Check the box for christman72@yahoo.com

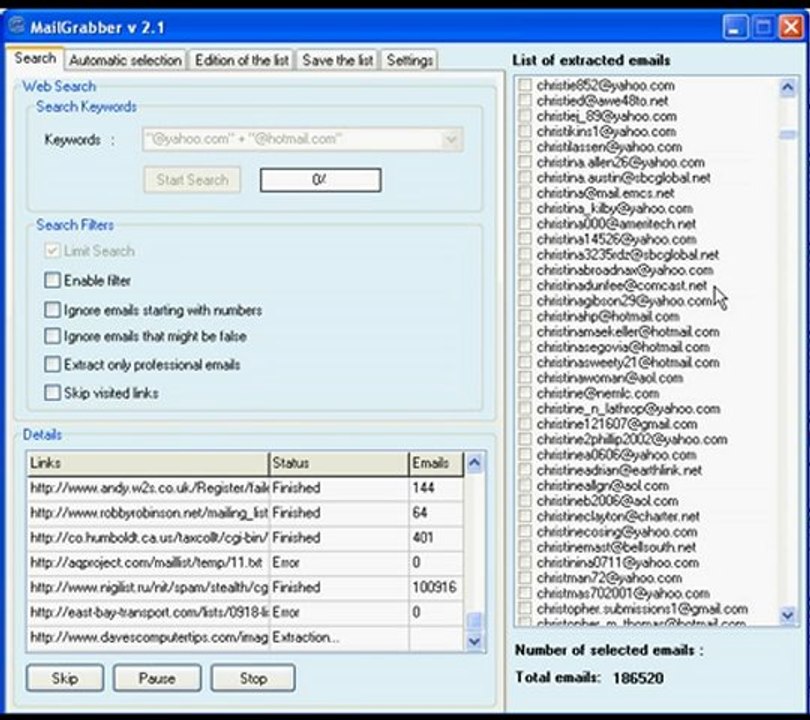(525, 577)
